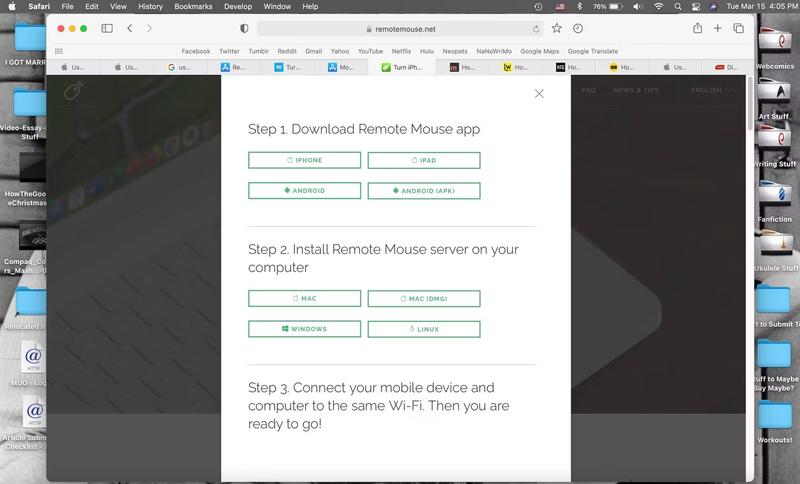Download the iPad app
Screen dimensions: 800x484
point(424,160)
